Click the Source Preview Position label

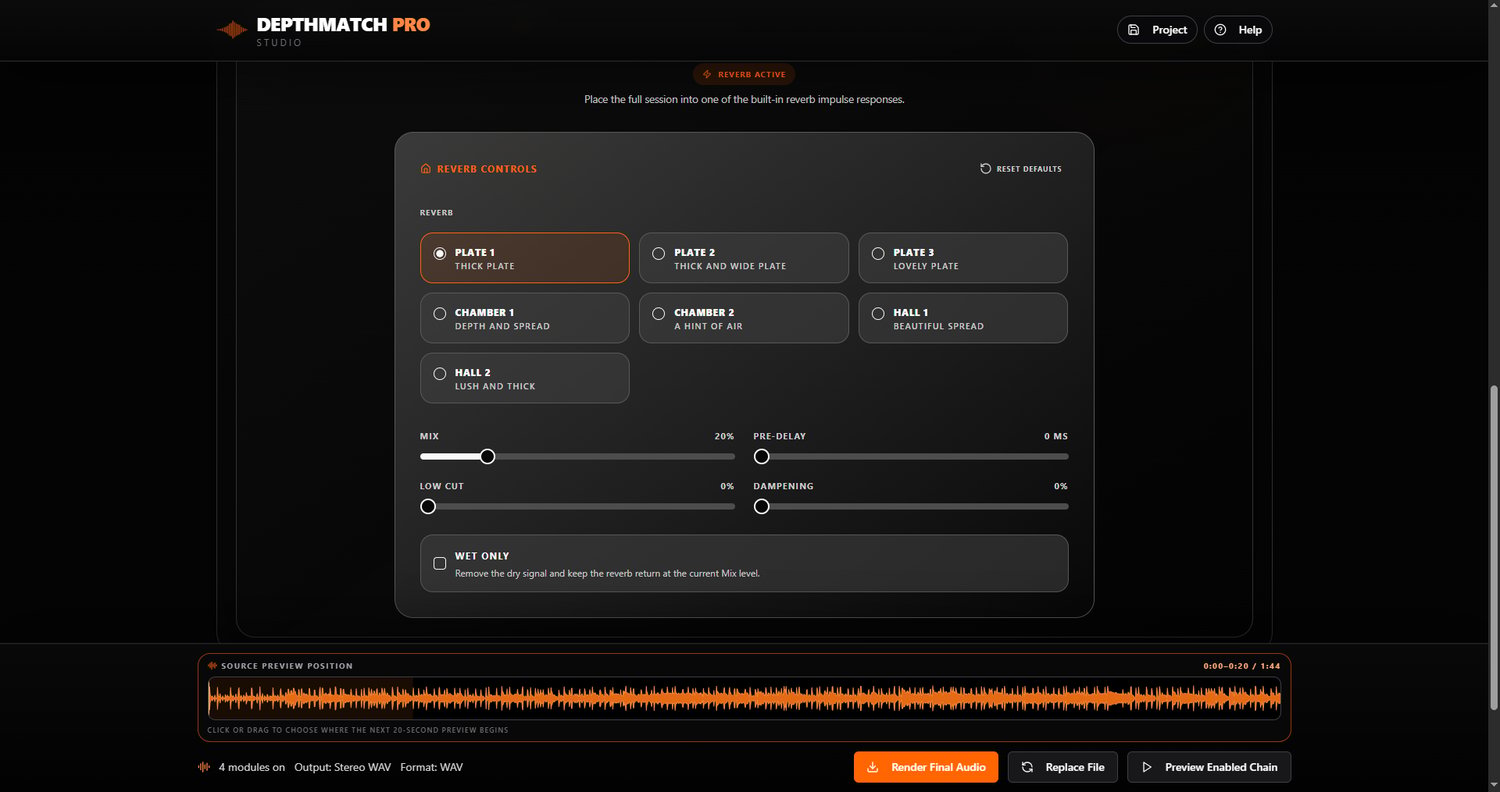287,666
